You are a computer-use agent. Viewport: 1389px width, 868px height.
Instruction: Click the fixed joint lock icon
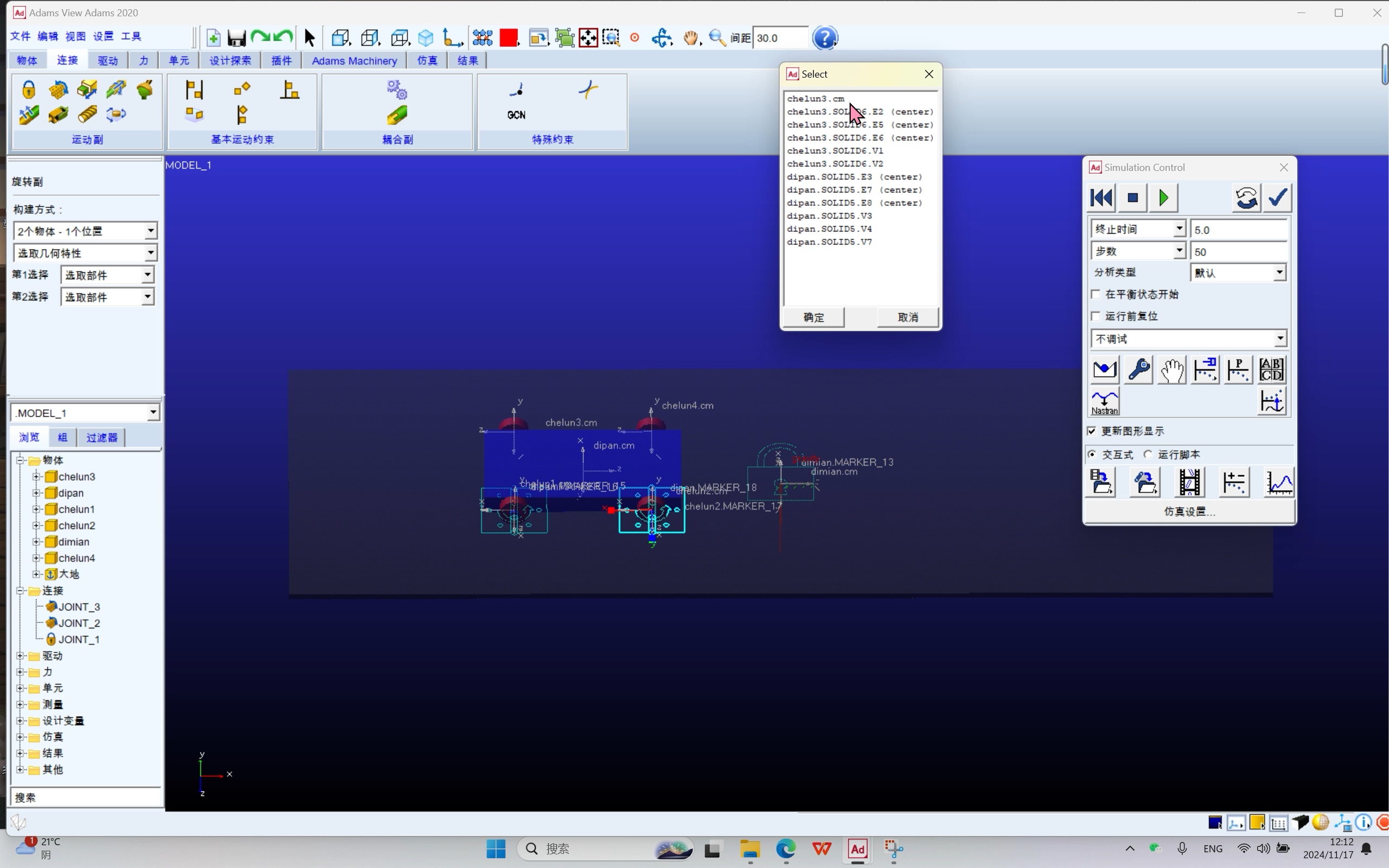pyautogui.click(x=29, y=90)
